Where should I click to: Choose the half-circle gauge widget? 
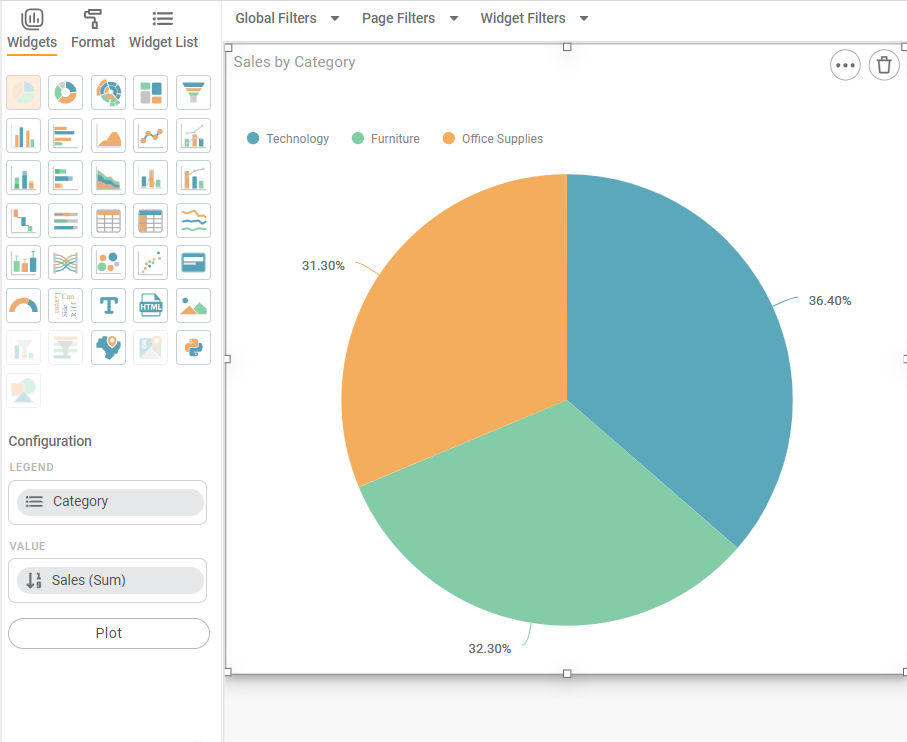(24, 305)
